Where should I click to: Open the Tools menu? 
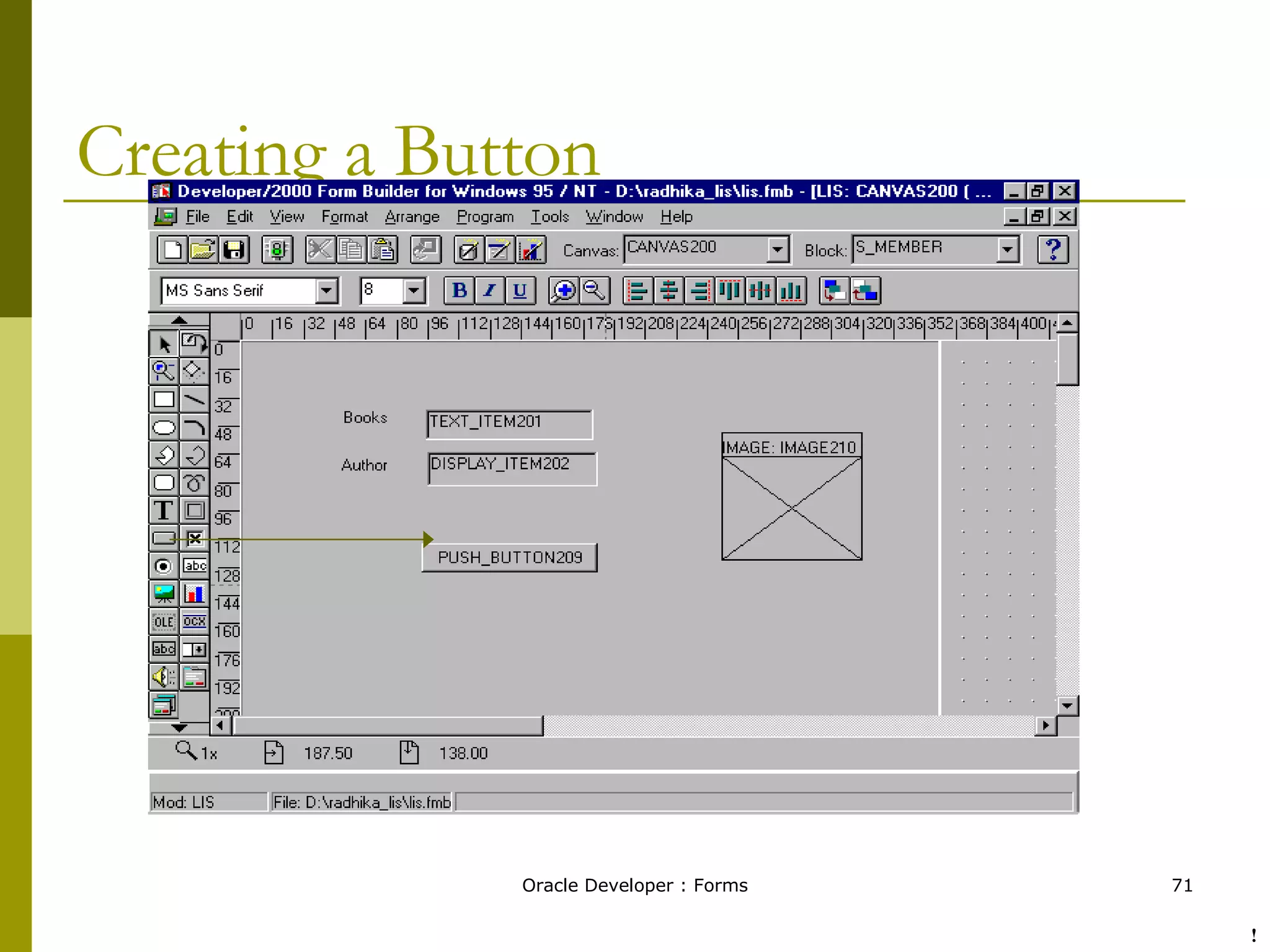point(550,217)
